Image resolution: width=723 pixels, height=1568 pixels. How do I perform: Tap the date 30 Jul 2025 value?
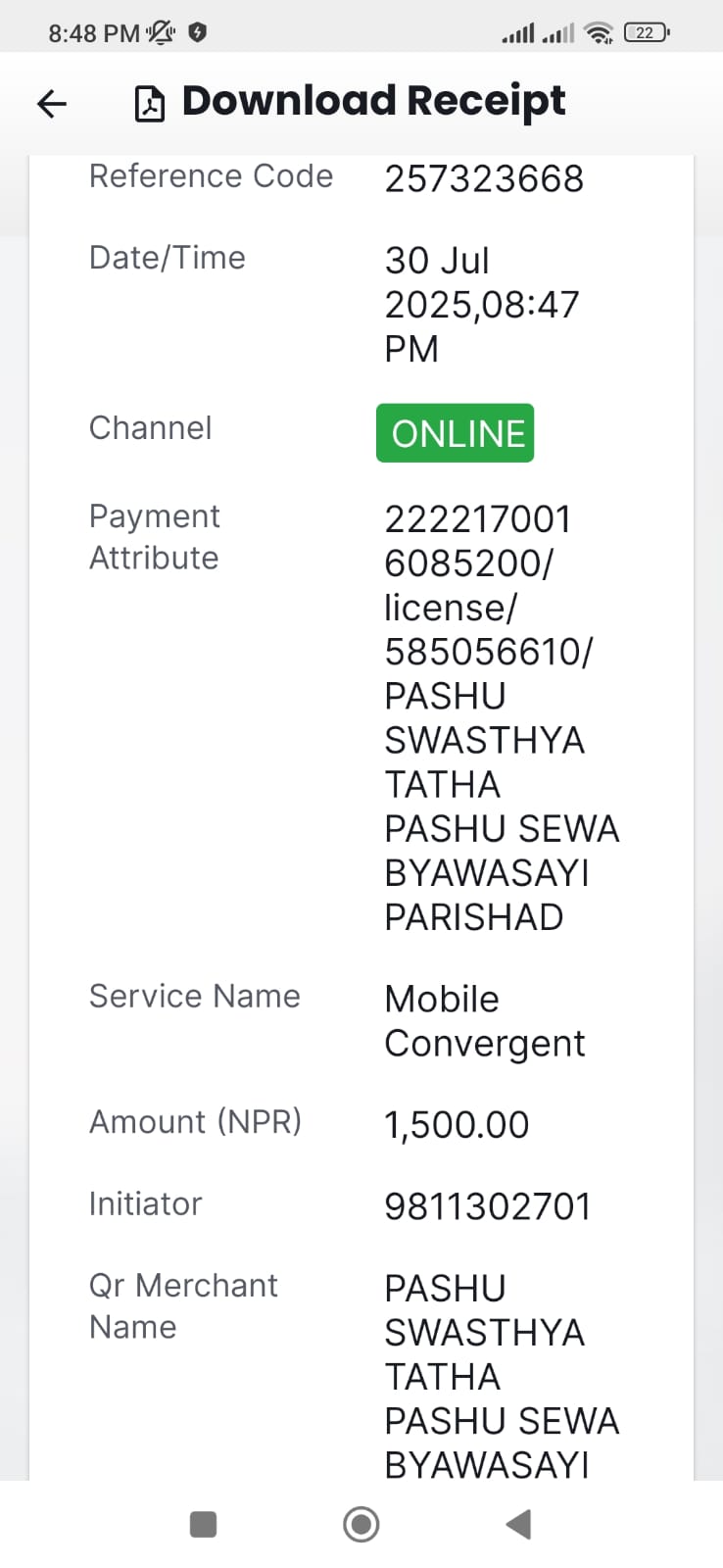482,305
